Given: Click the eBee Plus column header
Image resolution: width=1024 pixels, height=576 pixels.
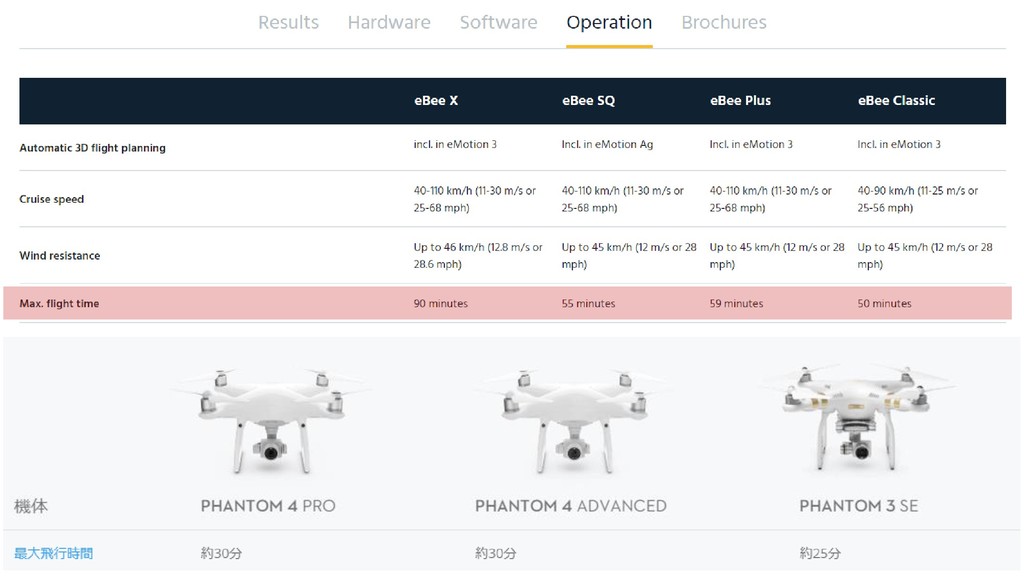Looking at the screenshot, I should coord(740,101).
